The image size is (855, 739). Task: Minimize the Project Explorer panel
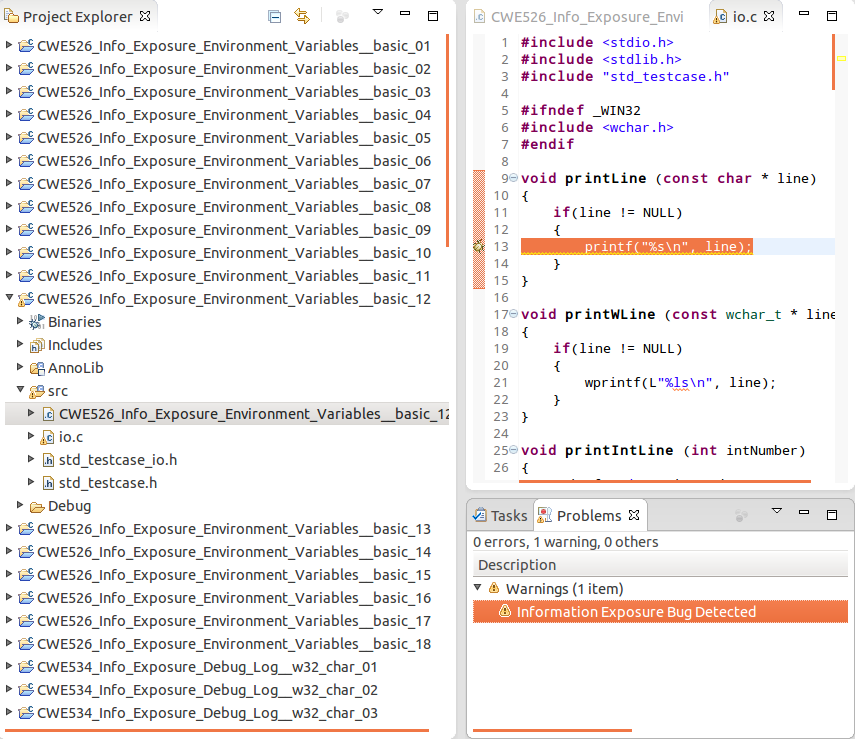pos(405,13)
